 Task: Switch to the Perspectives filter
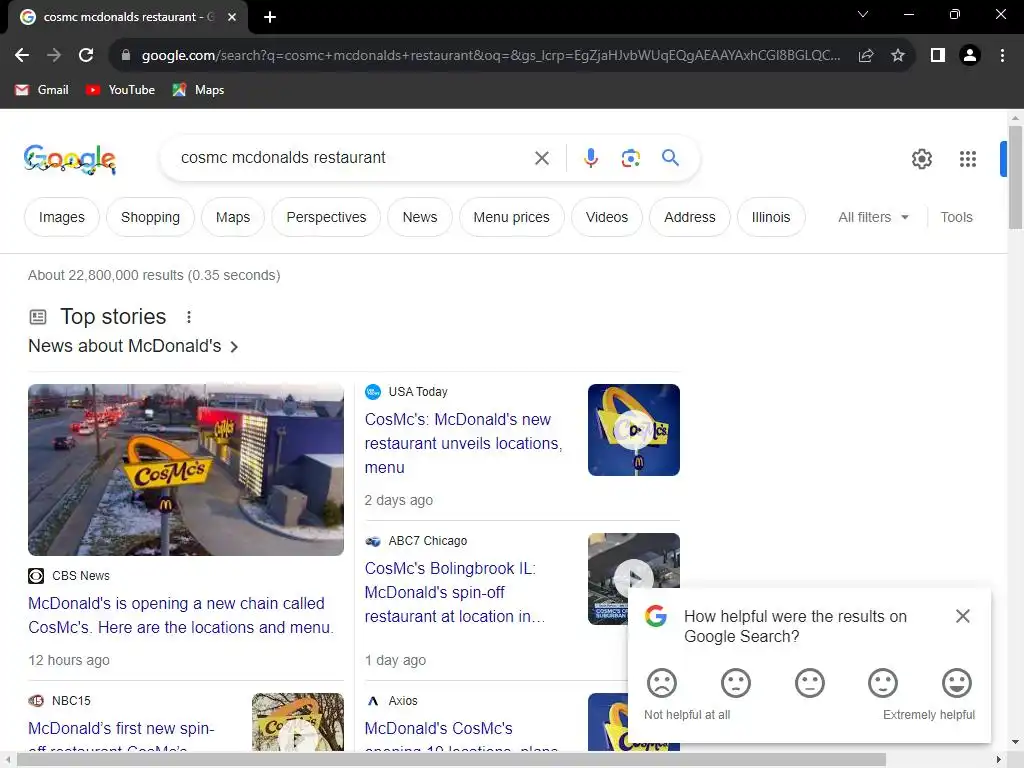[326, 217]
